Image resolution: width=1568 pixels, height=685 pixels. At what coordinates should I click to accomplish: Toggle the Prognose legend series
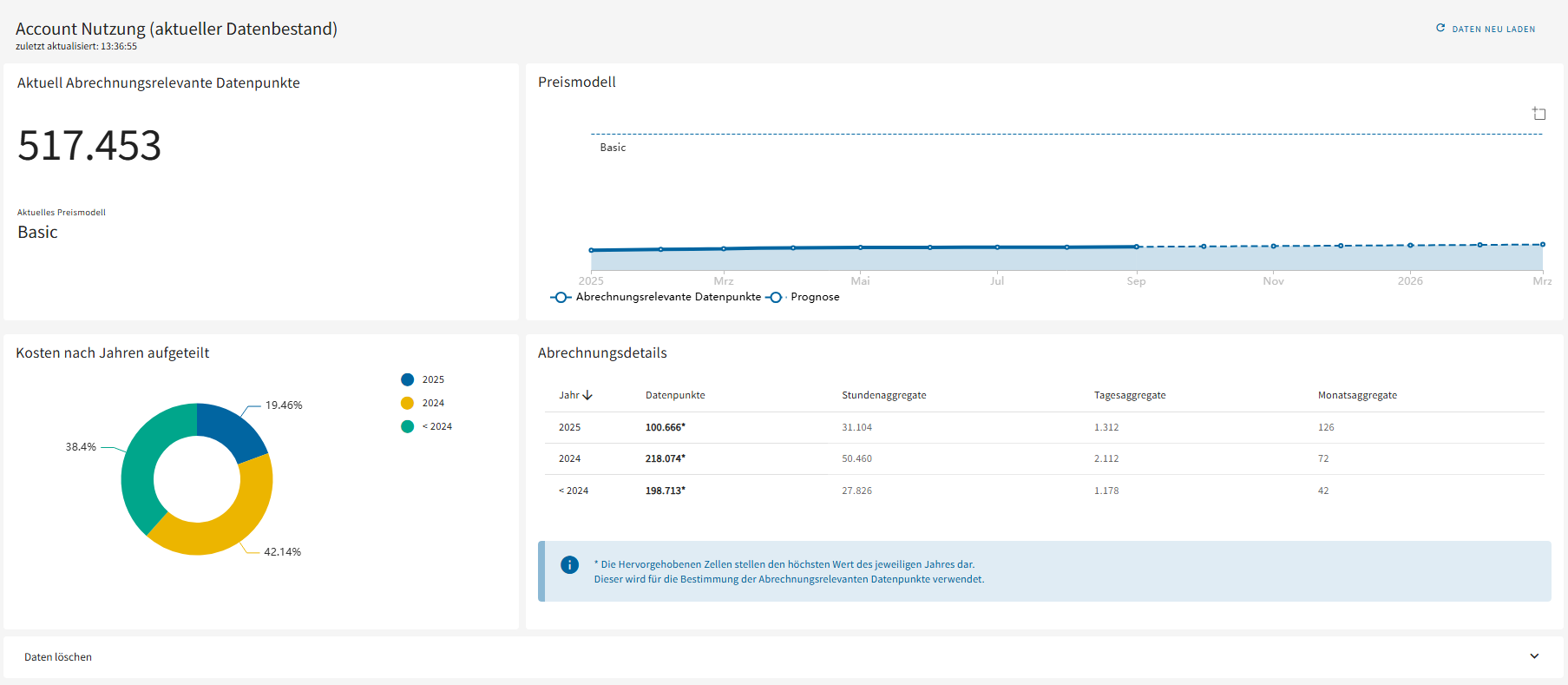pos(804,297)
